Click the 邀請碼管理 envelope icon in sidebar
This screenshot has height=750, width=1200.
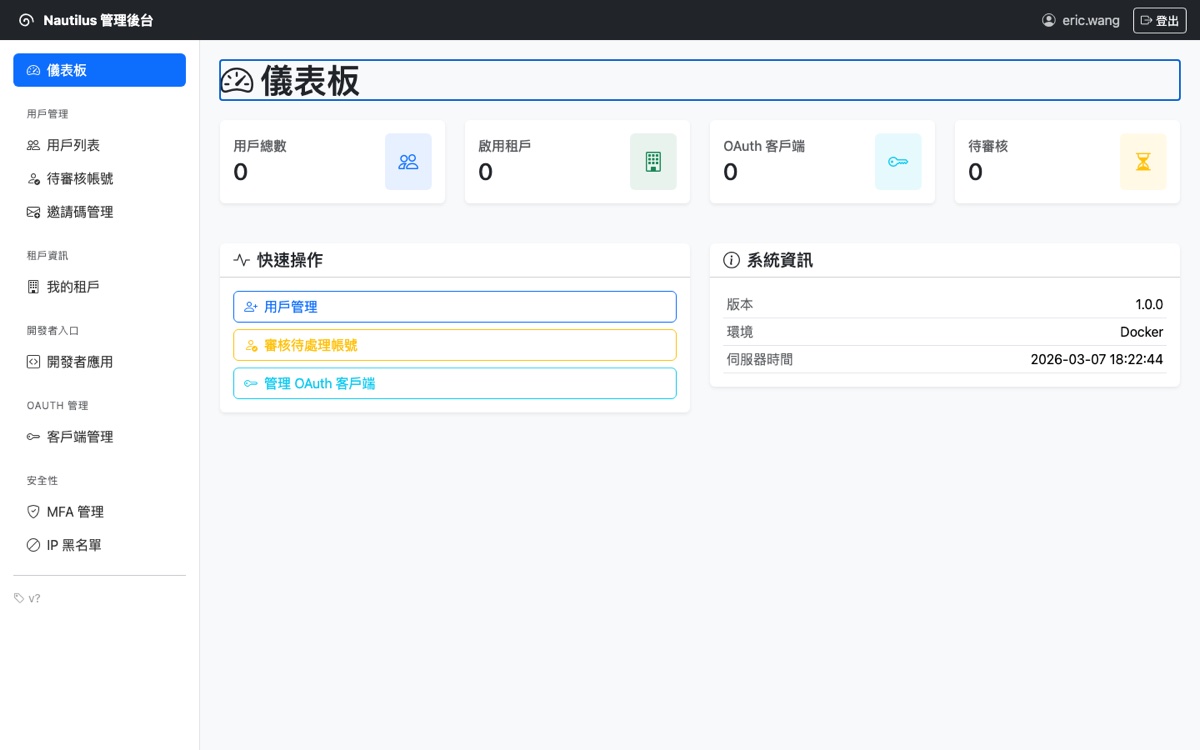pos(33,212)
